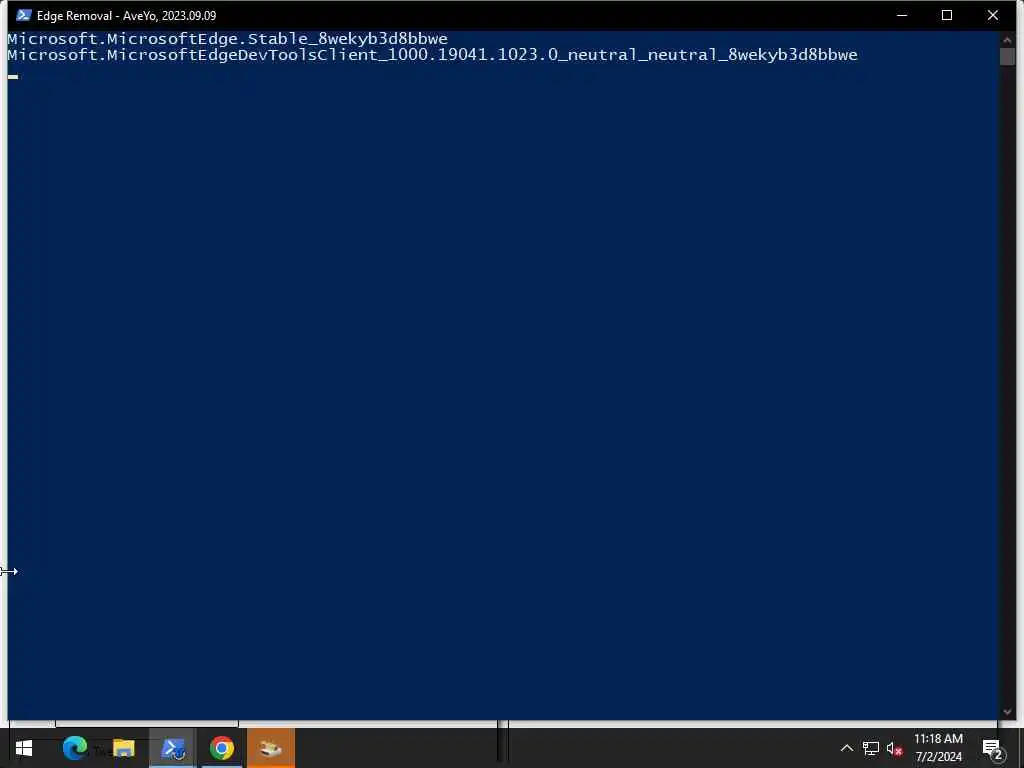
Task: Open the Windows Start menu
Action: [24, 748]
